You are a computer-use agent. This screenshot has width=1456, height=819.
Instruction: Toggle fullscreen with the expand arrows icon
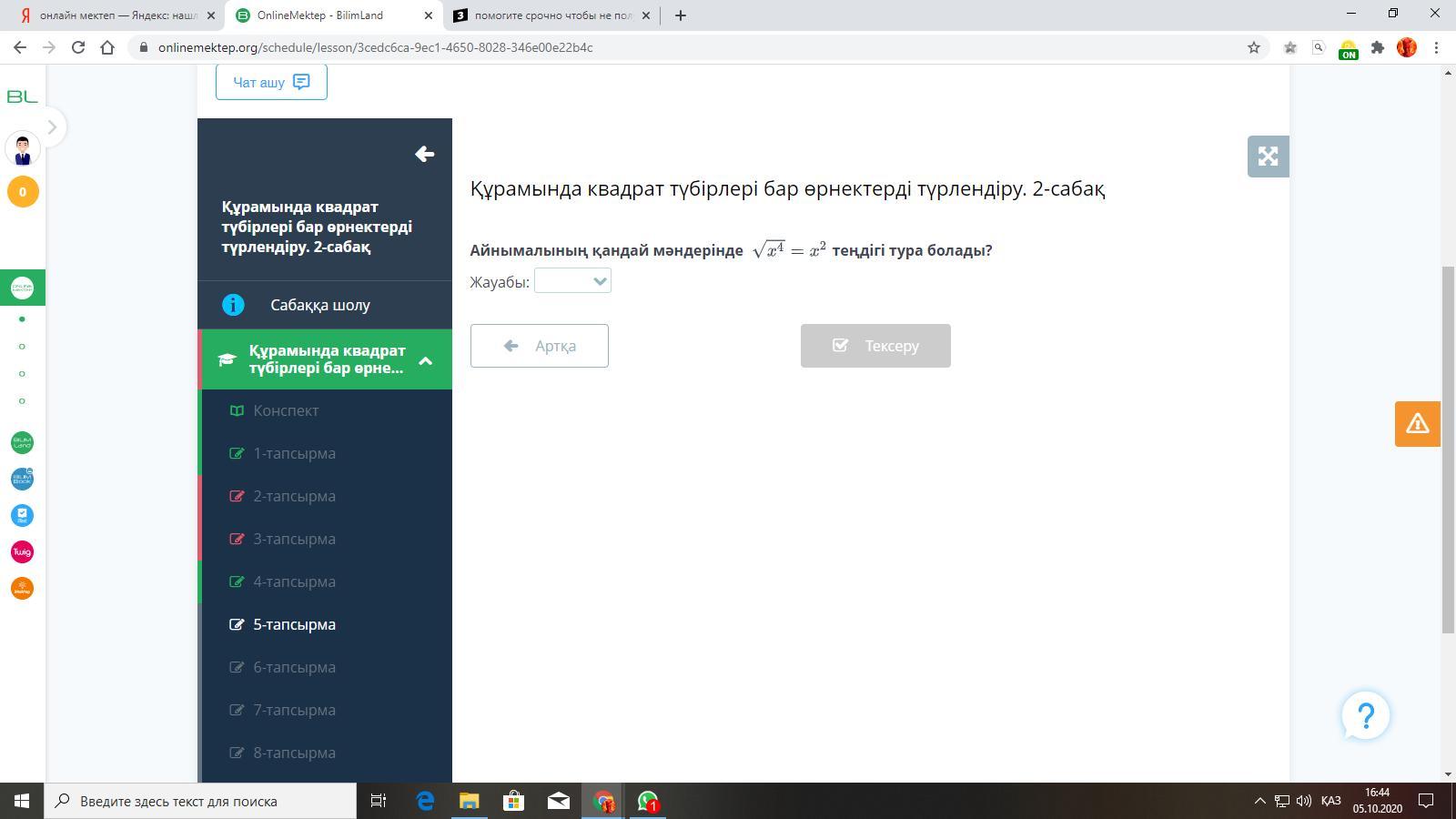[1268, 157]
